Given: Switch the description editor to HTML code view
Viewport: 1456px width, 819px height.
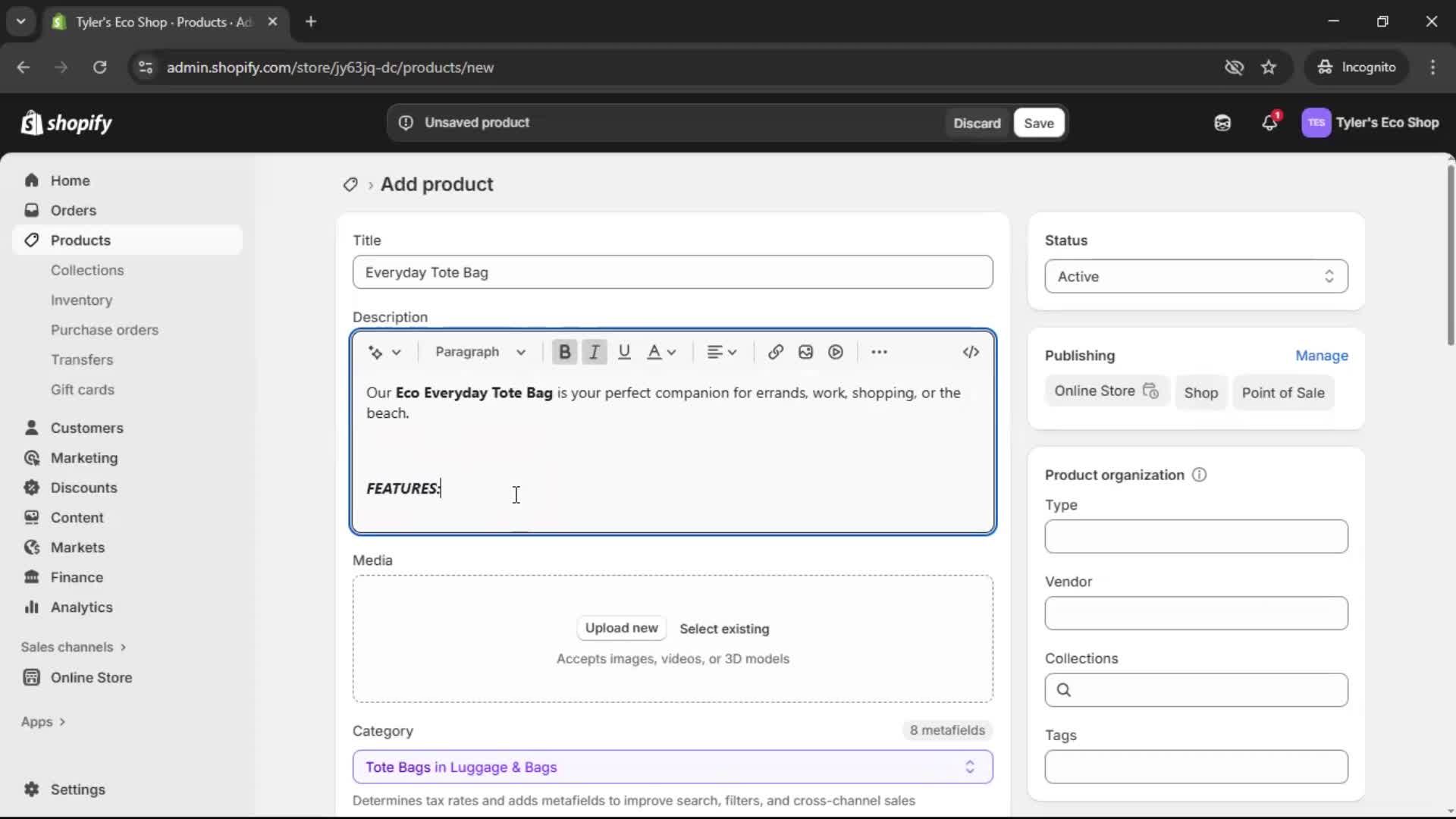Looking at the screenshot, I should [971, 352].
